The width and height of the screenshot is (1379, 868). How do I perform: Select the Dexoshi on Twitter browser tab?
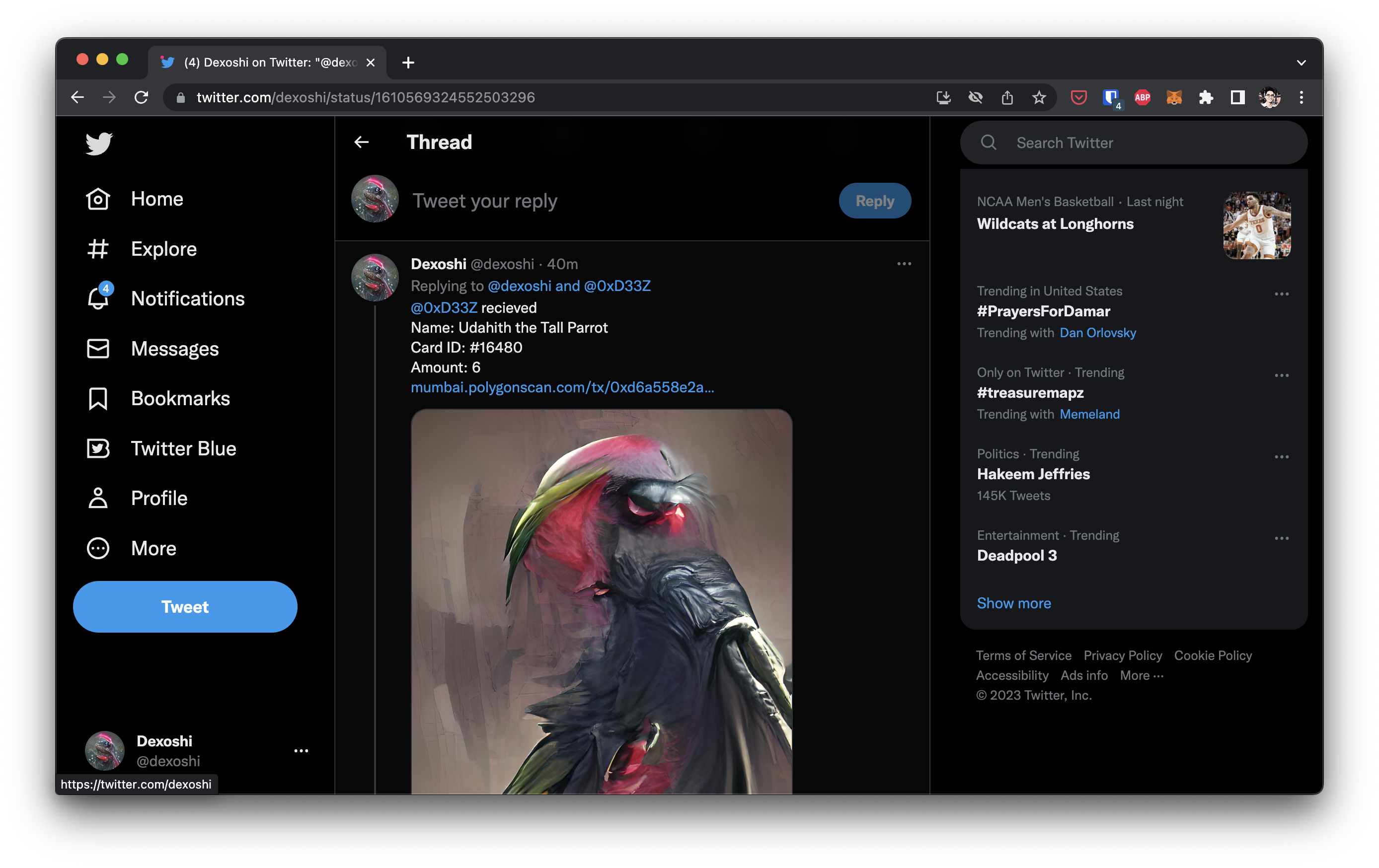point(267,63)
